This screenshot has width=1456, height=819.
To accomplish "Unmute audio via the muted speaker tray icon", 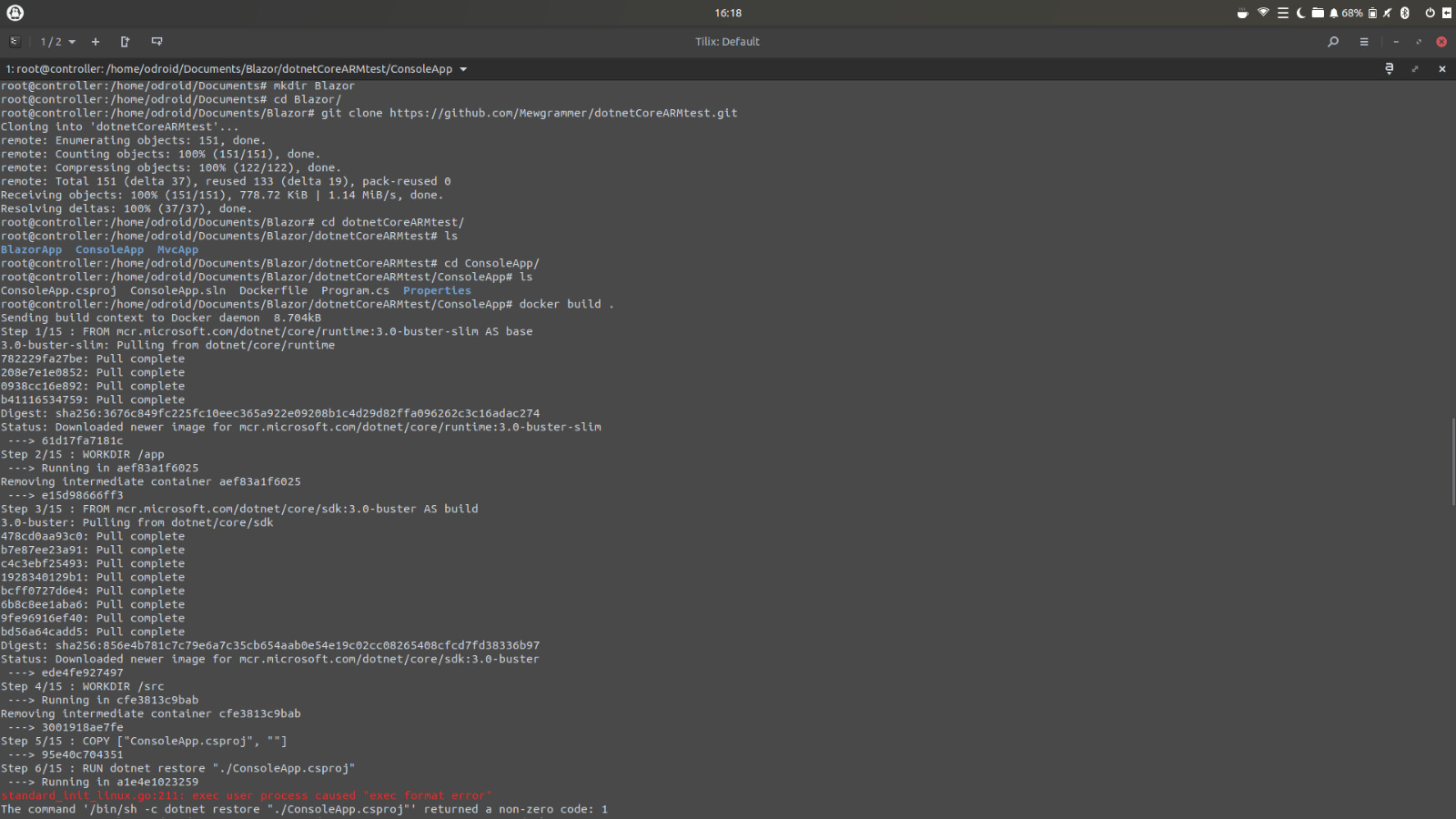I will [1387, 13].
